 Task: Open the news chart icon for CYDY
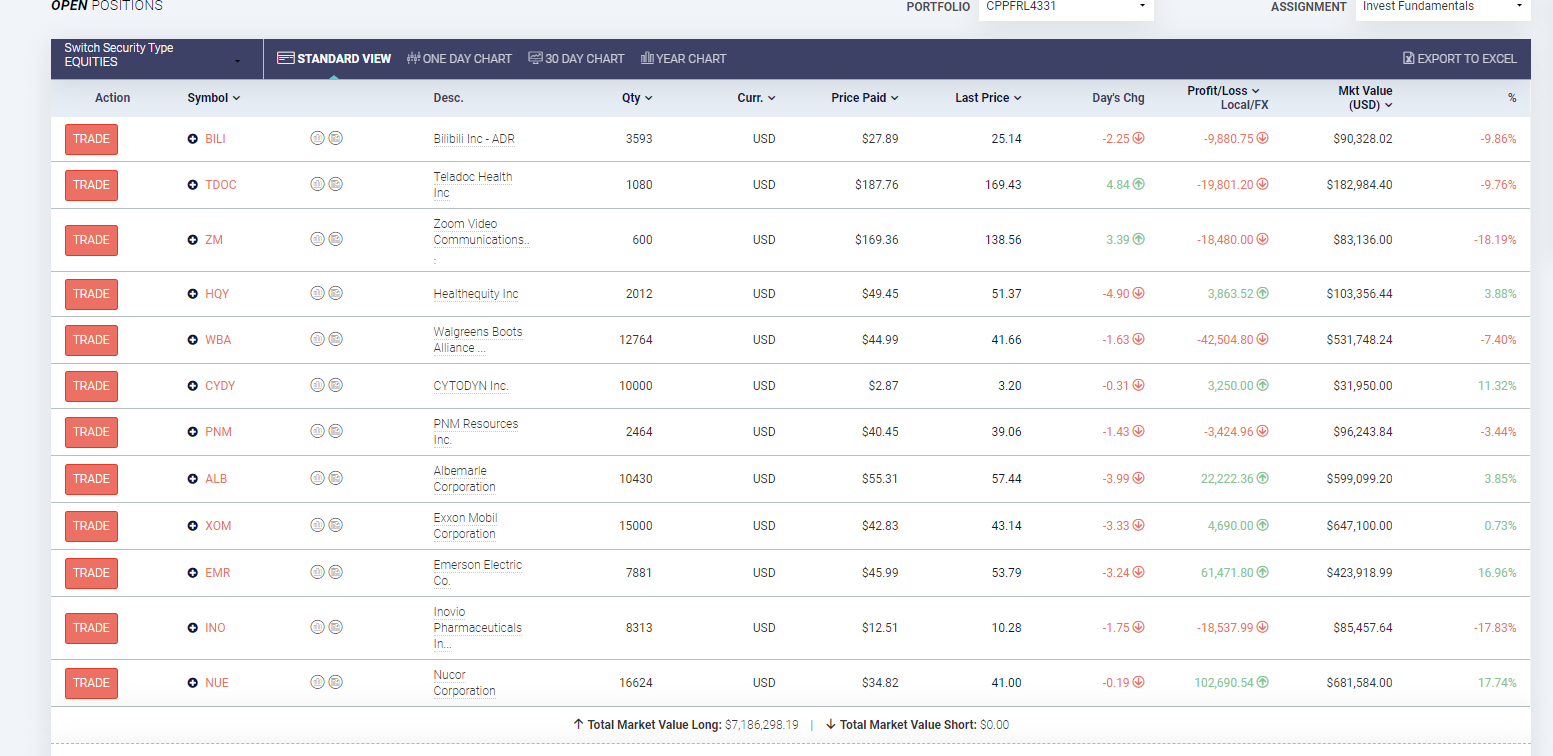pos(336,385)
